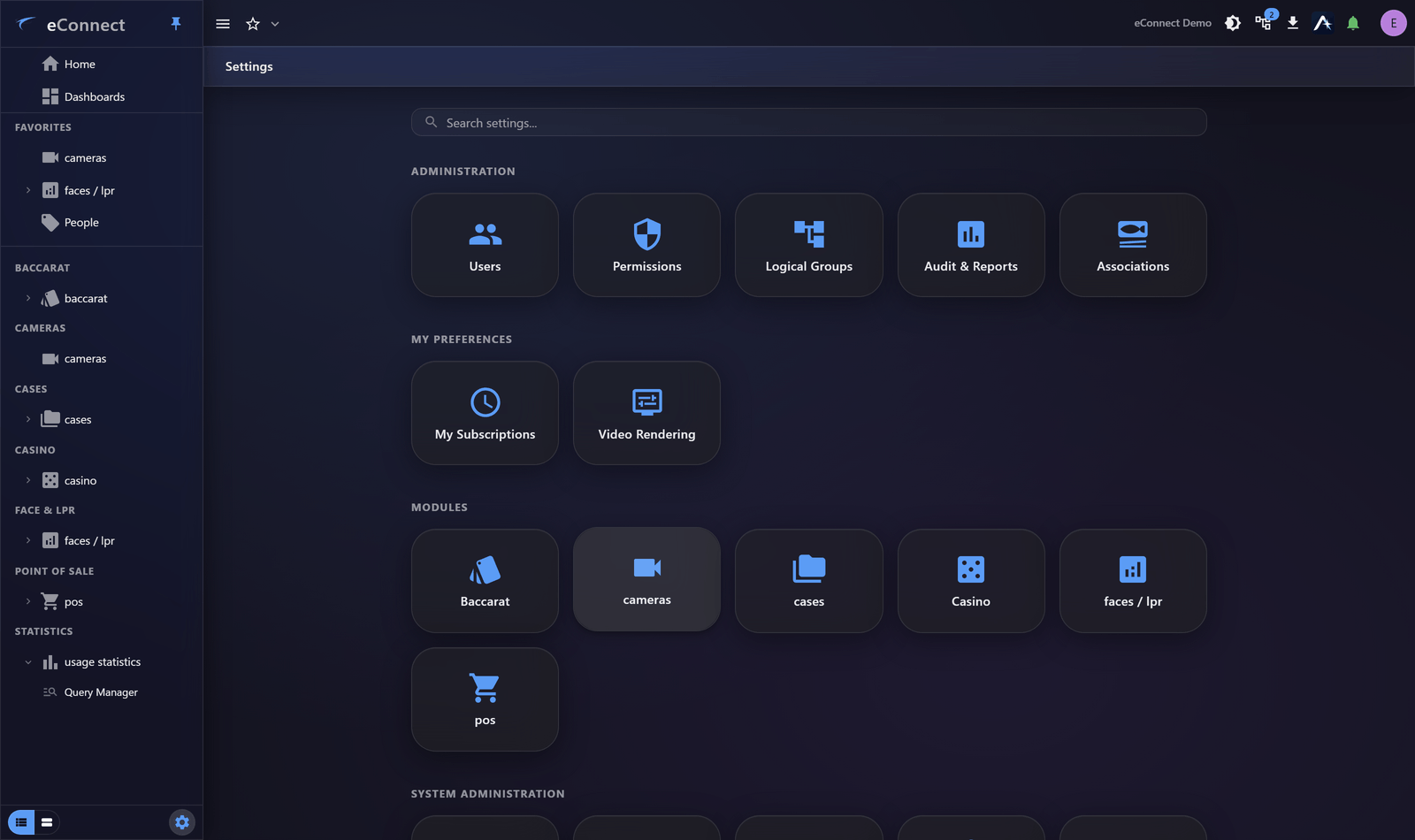Screen dimensions: 1415x840
Task: Click the stylized A logo icon in the header
Action: pyautogui.click(x=1323, y=23)
